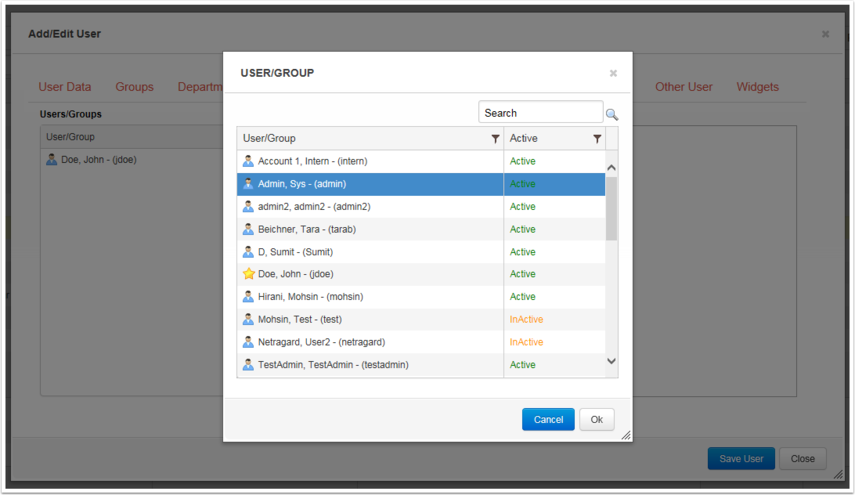Click the scroll down arrow of list
This screenshot has height=495, width=855.
click(611, 361)
